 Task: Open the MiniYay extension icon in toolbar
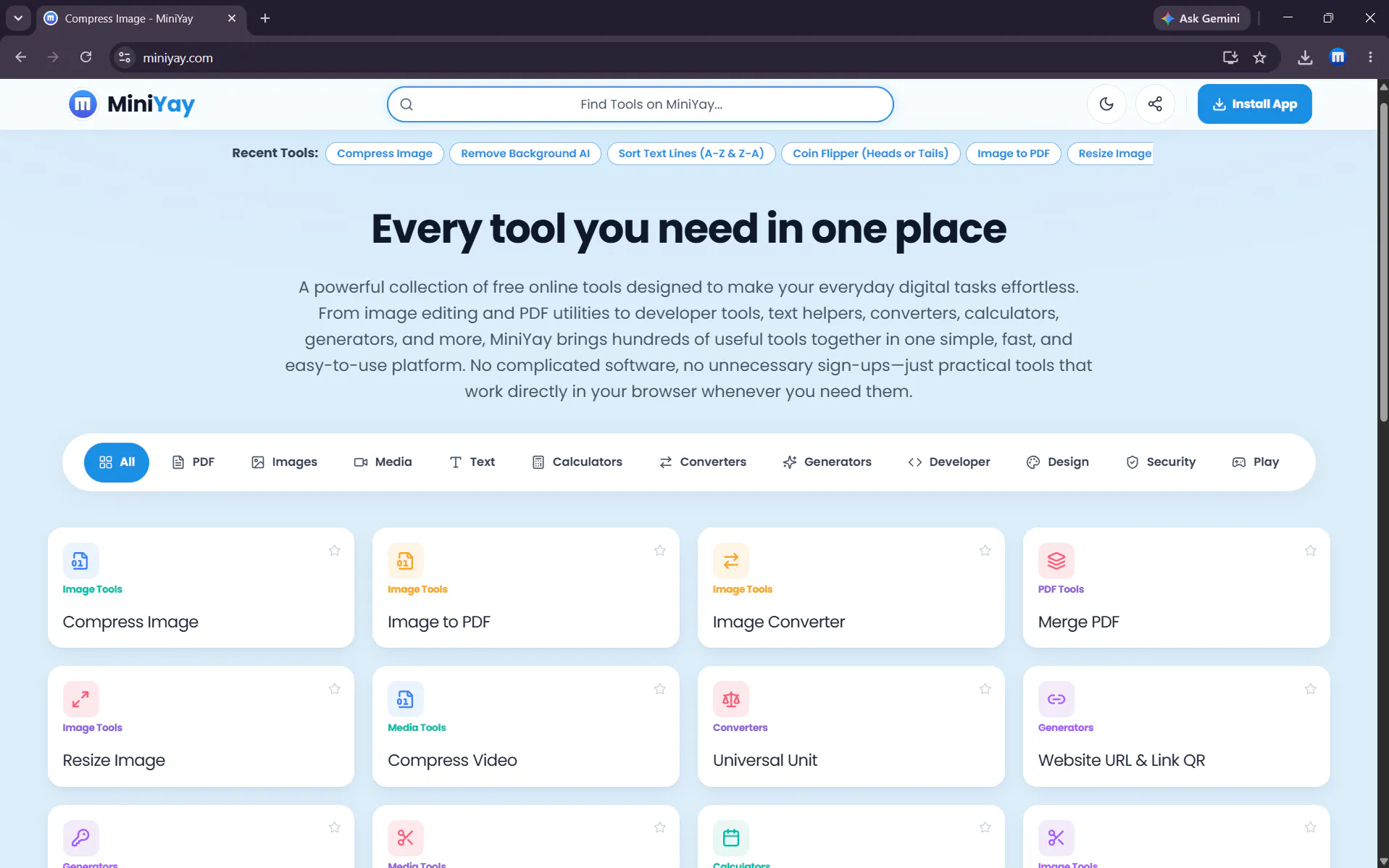[x=1338, y=57]
